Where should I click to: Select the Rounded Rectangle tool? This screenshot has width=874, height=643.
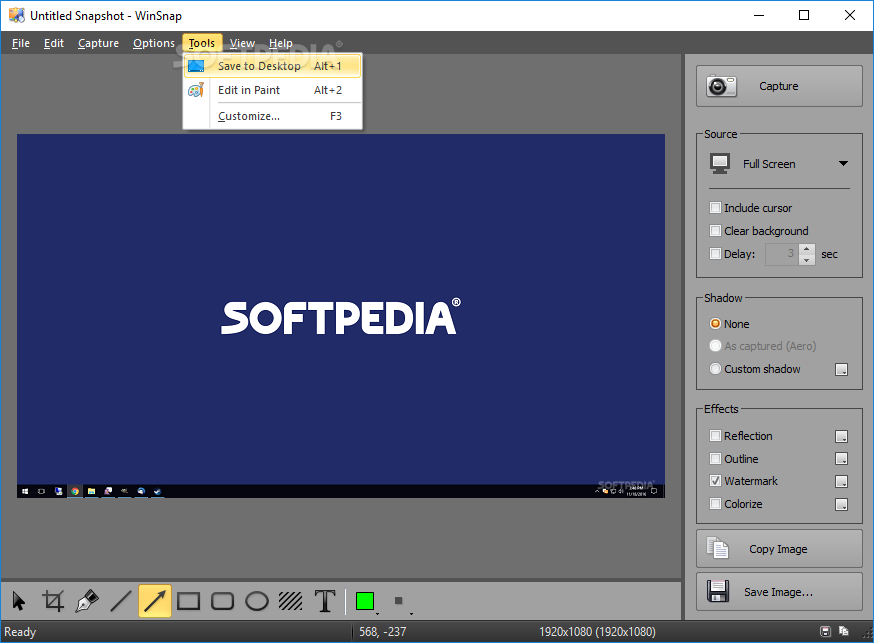(222, 601)
